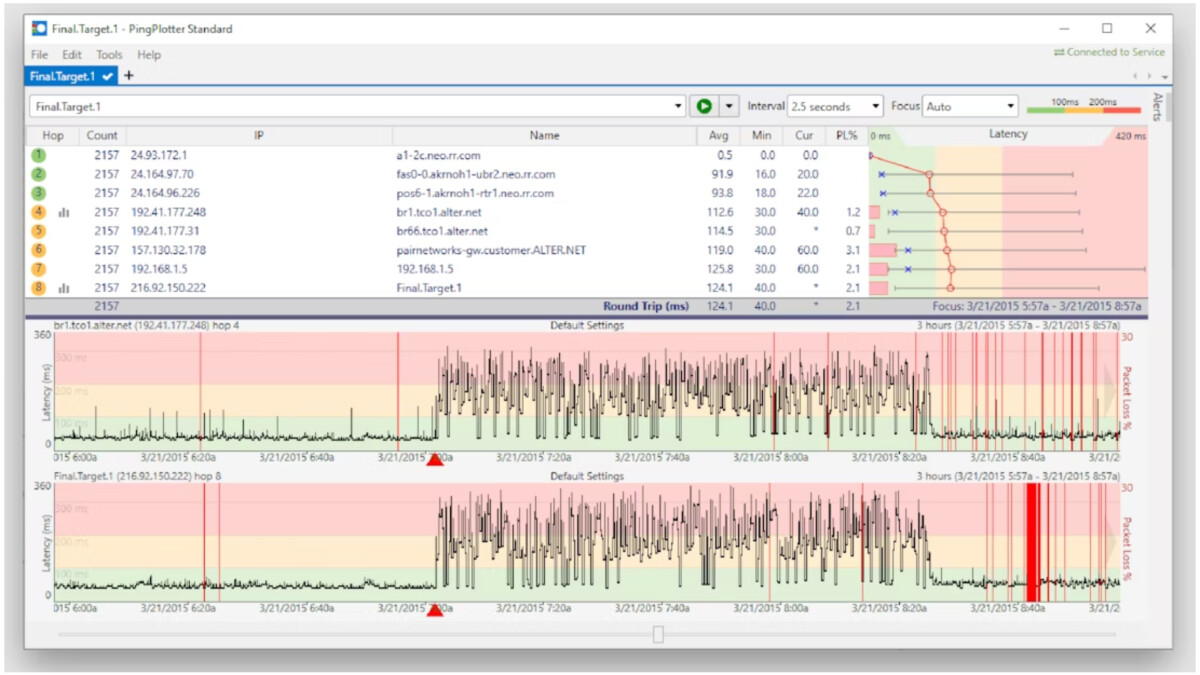The height and width of the screenshot is (675, 1200).
Task: Click the hop 4 graph title br1.tco1.alter.net
Action: [x=147, y=325]
